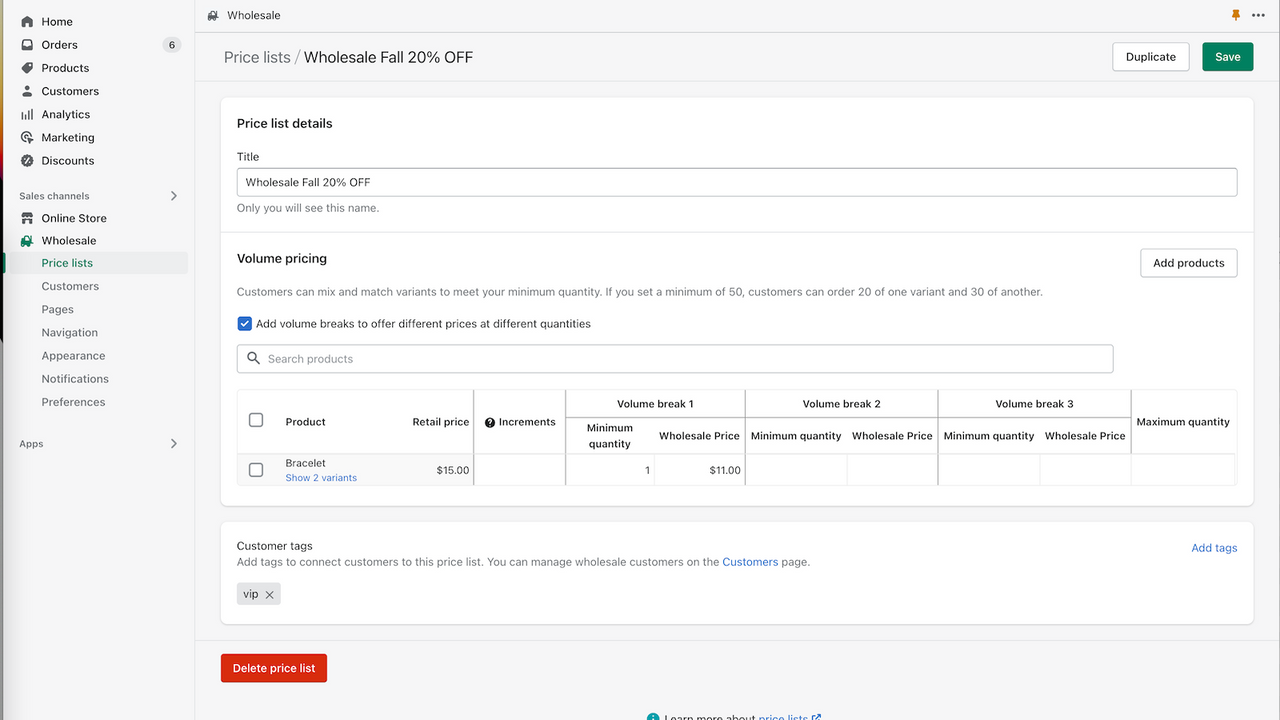Expand the Sales channels chevron
This screenshot has height=720, width=1280.
point(174,196)
